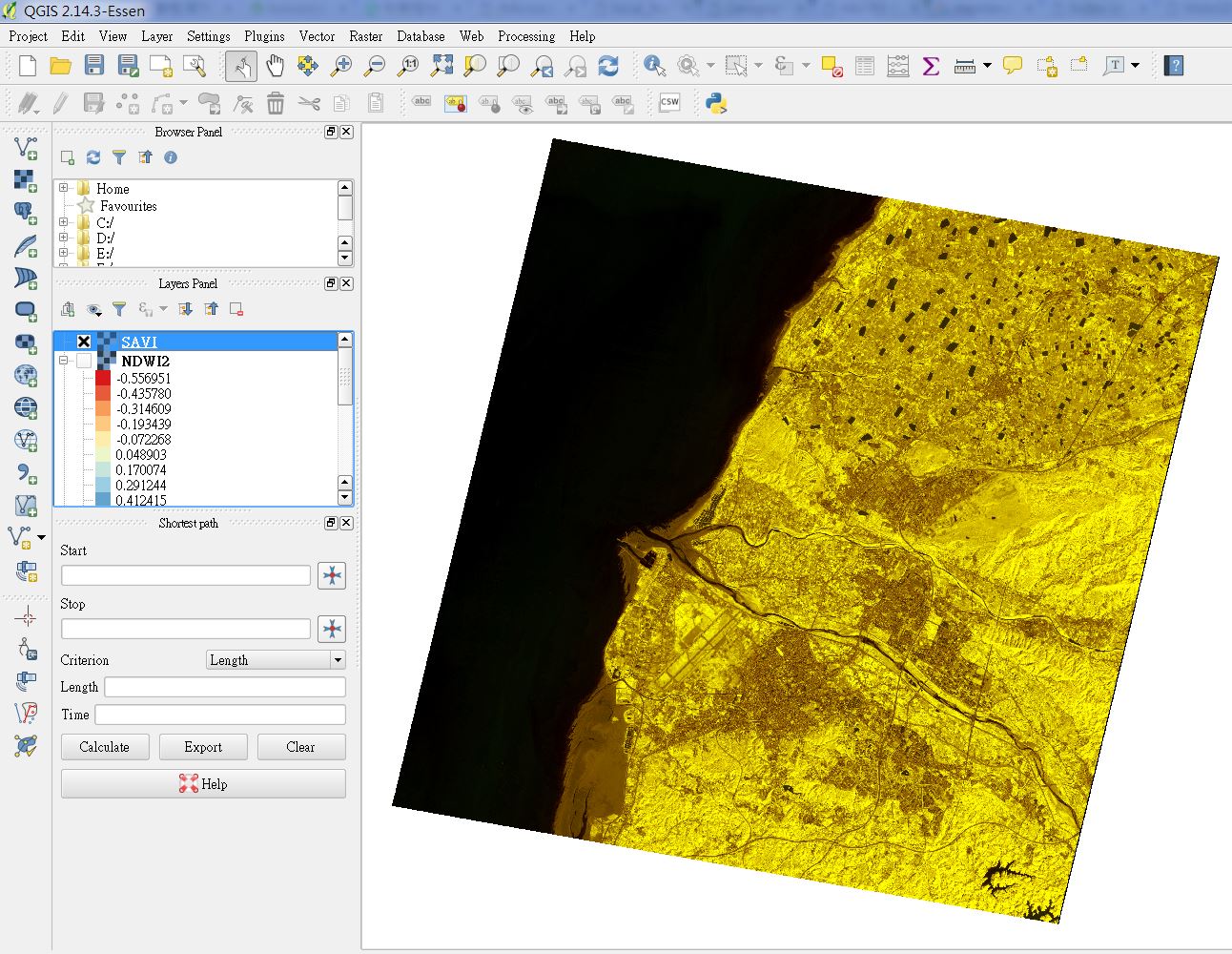Open a project with the folder icon
This screenshot has width=1232, height=954.
click(61, 66)
